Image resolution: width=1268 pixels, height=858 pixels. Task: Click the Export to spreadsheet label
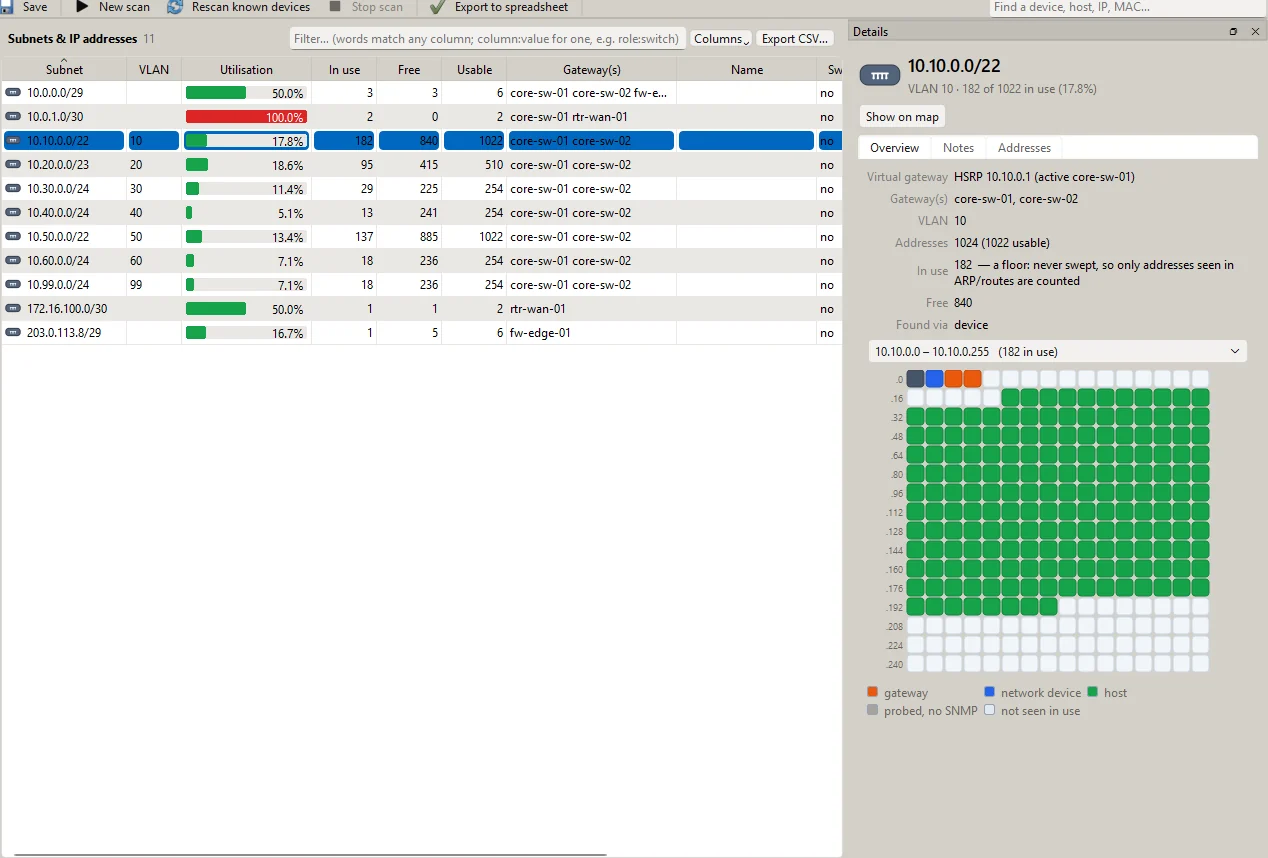point(511,7)
